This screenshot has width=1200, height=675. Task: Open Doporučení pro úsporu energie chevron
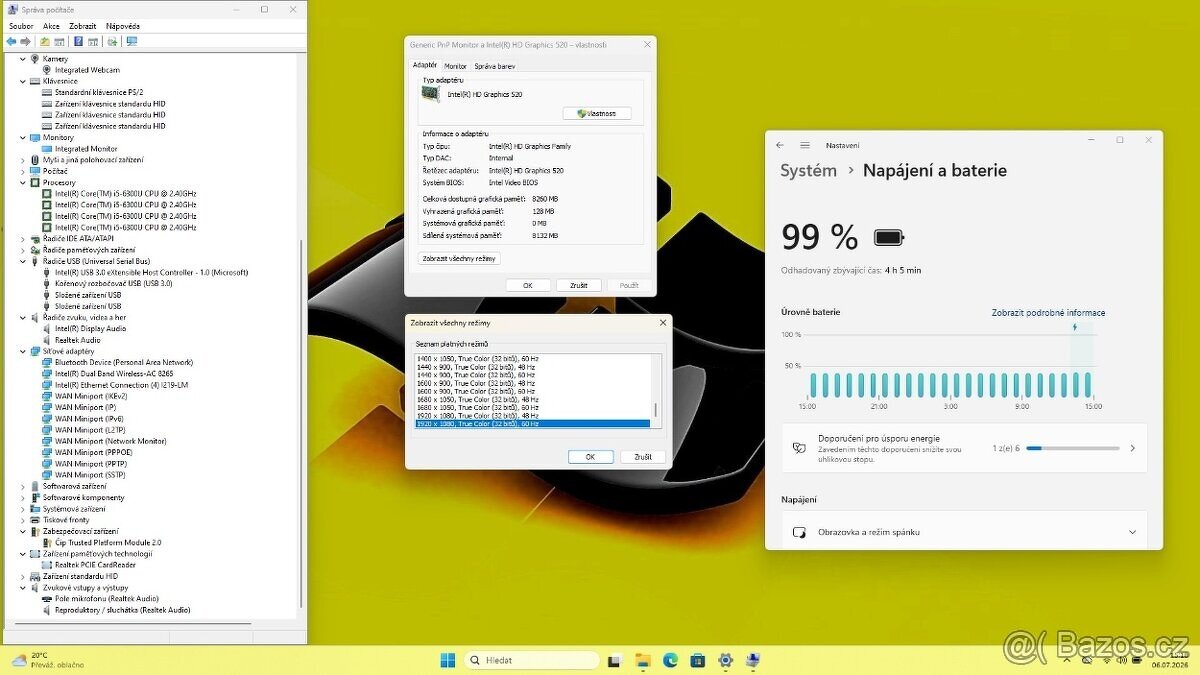click(1132, 448)
